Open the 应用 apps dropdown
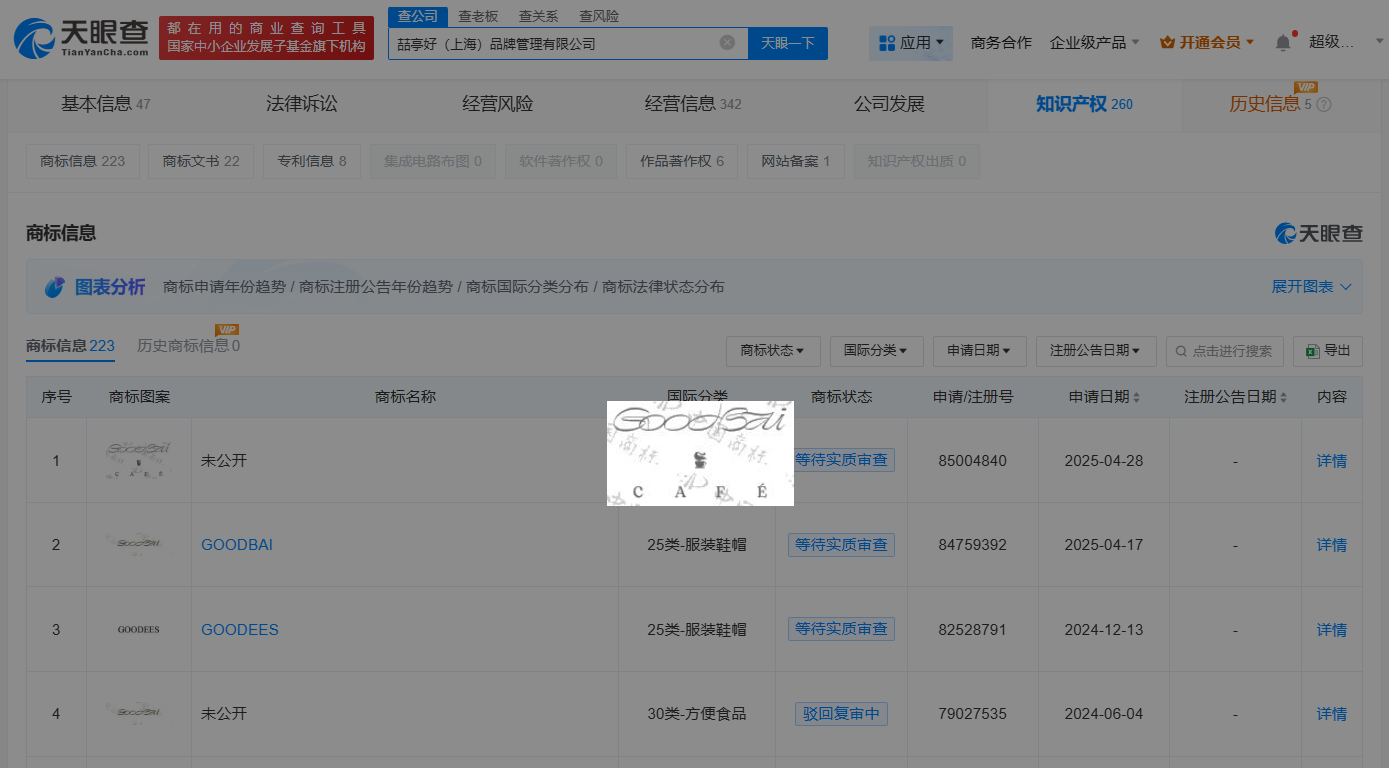This screenshot has width=1389, height=768. pos(910,43)
